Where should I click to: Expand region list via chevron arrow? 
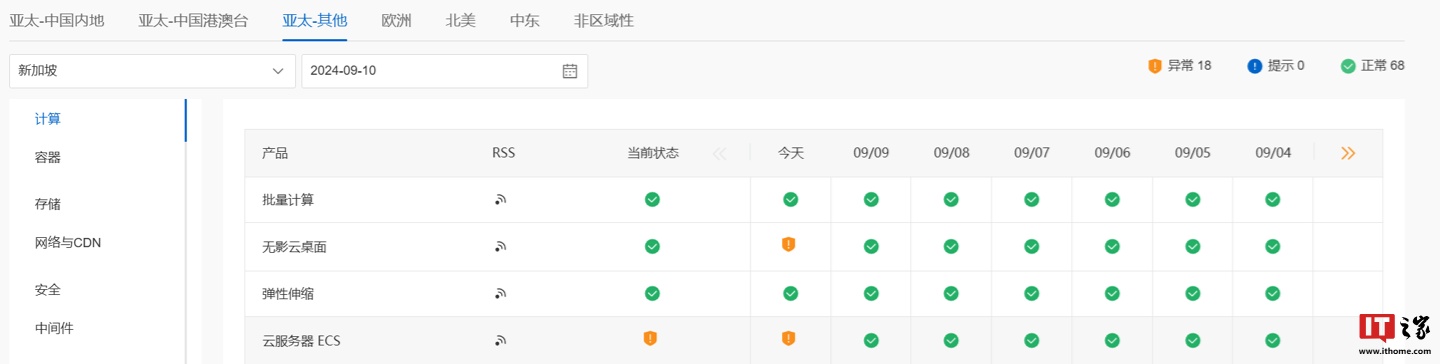tap(278, 71)
